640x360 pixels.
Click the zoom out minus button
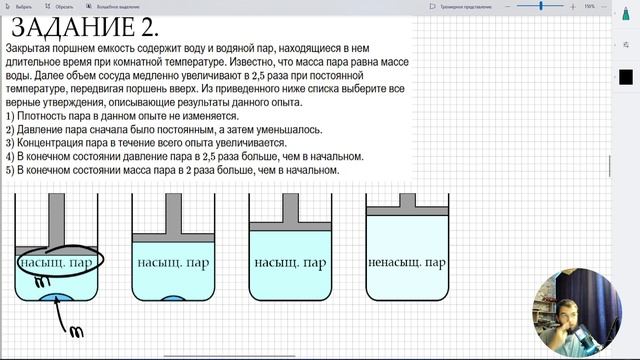[508, 7]
